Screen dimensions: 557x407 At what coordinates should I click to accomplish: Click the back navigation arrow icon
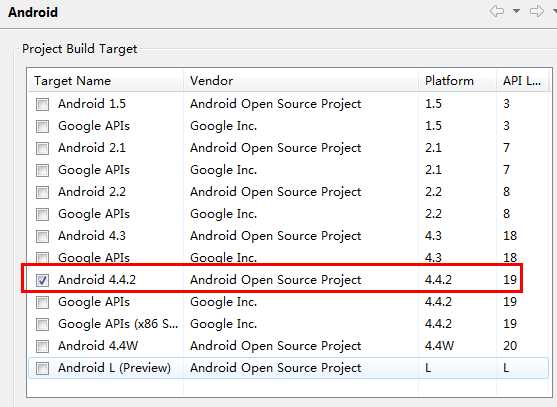(x=496, y=11)
